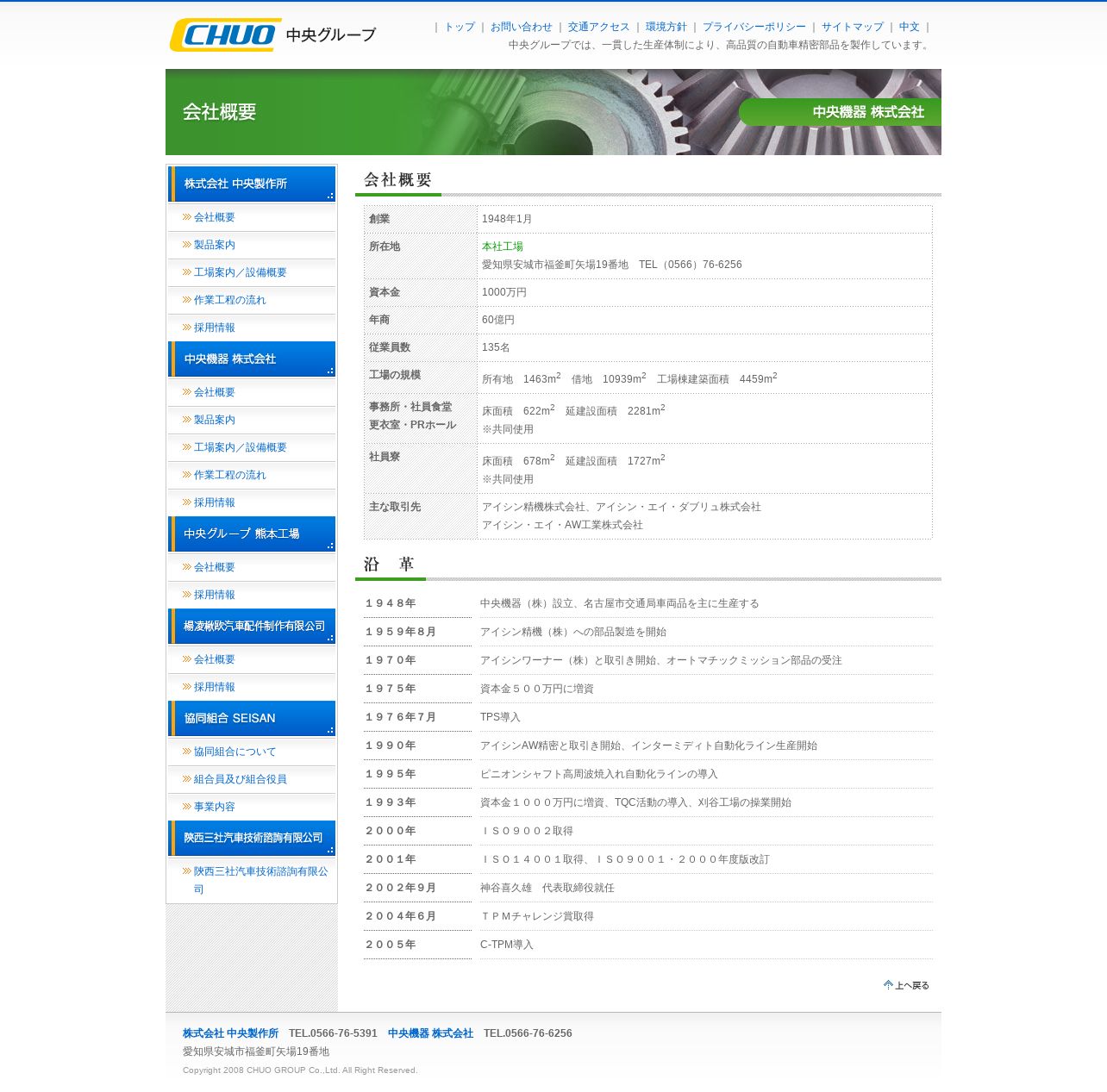Select sidebar header 協同組合 SEISAN
Image resolution: width=1107 pixels, height=1092 pixels.
(252, 718)
